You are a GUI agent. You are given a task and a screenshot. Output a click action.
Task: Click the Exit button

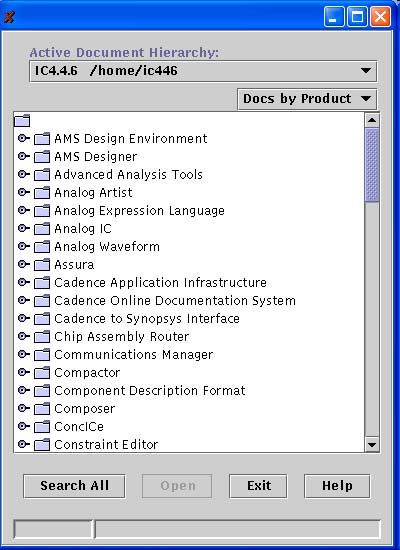coord(258,486)
